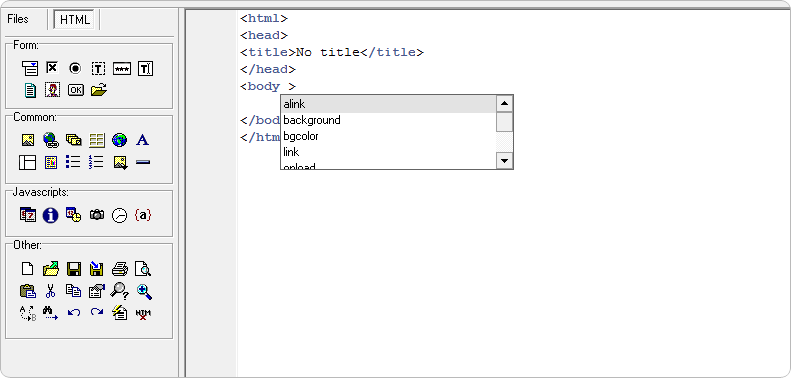Print the document (printer icon)
Screen dimensions: 791x378
coord(120,269)
